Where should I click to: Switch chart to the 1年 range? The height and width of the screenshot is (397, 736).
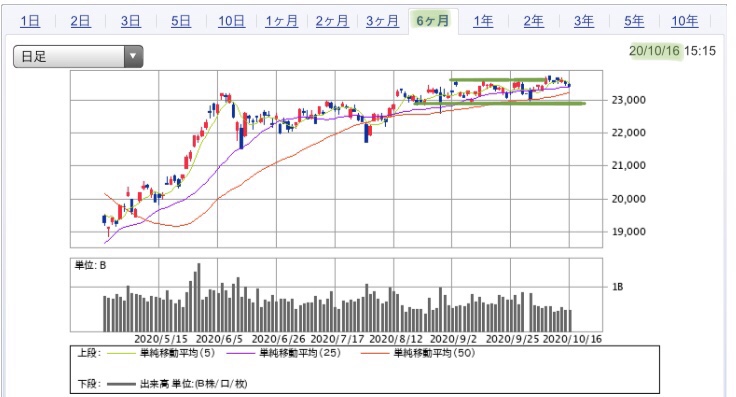(483, 21)
